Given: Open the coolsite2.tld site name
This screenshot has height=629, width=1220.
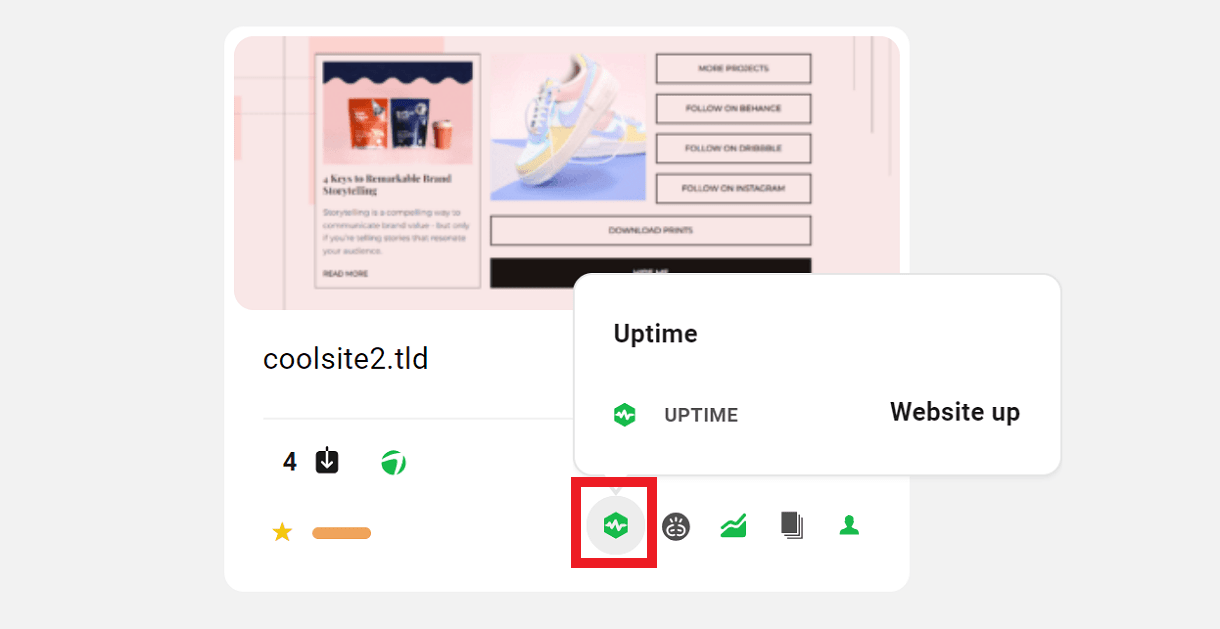Looking at the screenshot, I should click(346, 358).
